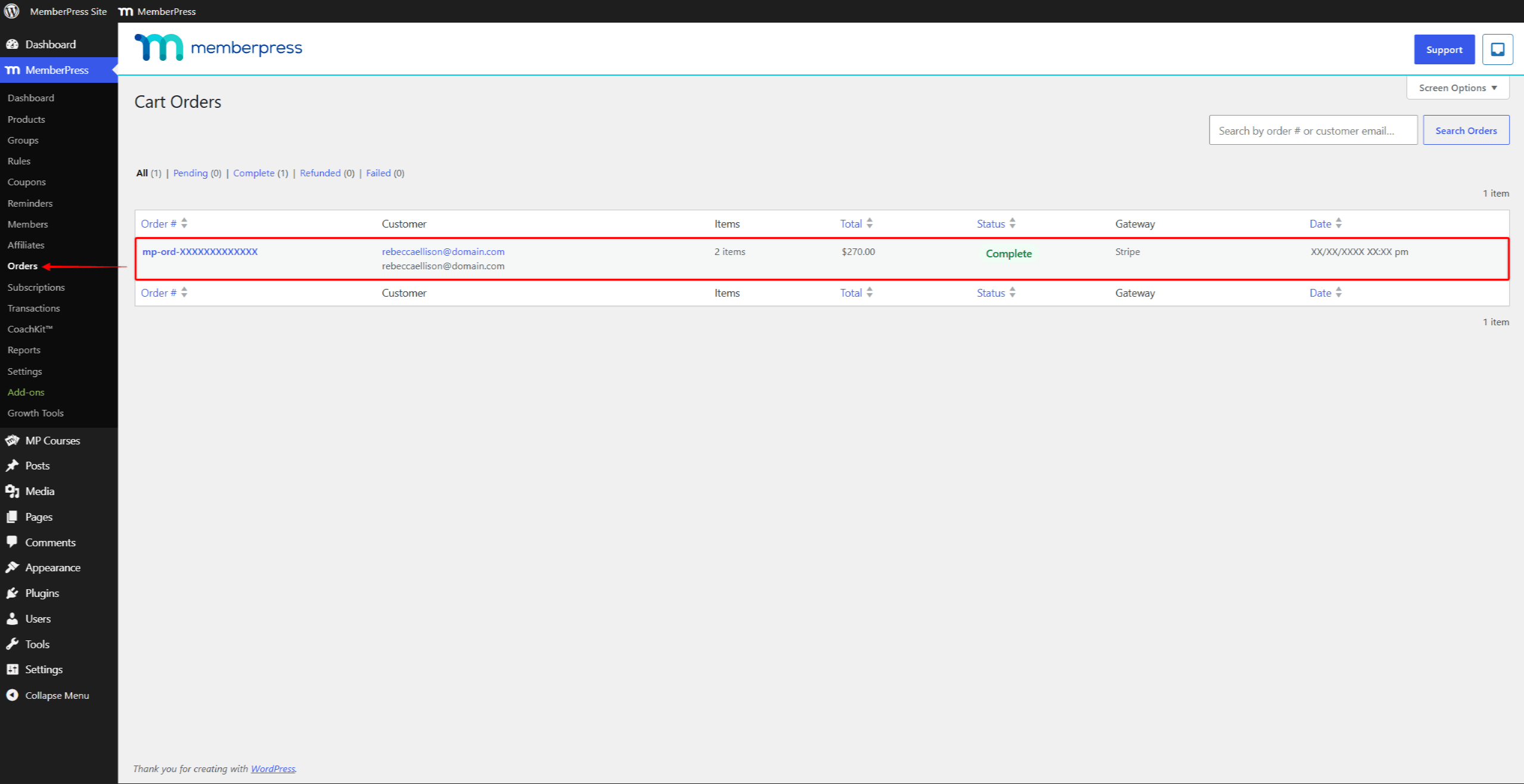Viewport: 1524px width, 784px height.
Task: Open Coupons in MemberPress submenu
Action: pos(26,182)
